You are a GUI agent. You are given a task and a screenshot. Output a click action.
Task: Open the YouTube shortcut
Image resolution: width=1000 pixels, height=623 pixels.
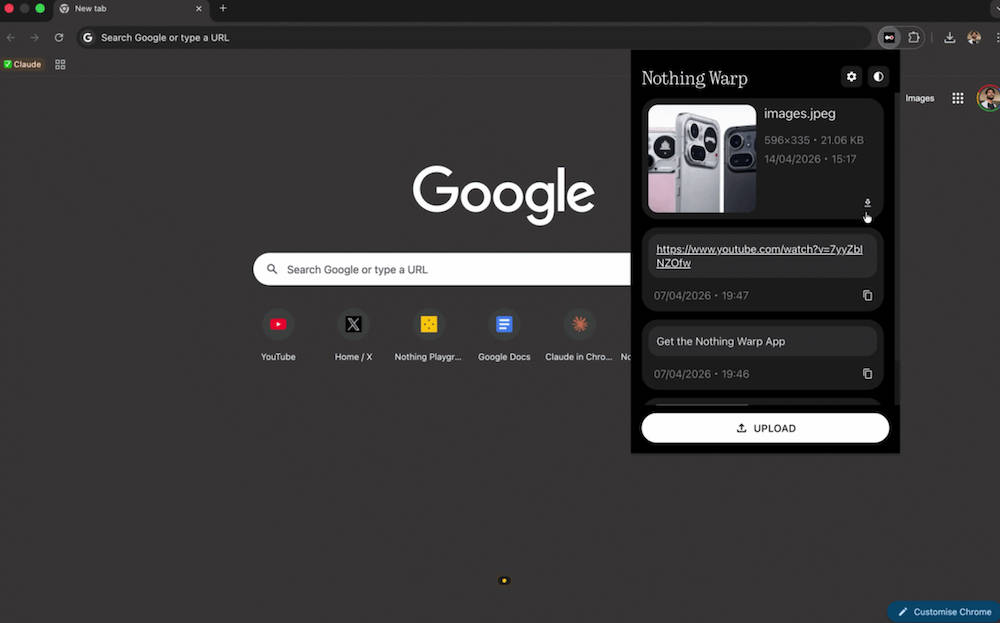click(x=278, y=324)
